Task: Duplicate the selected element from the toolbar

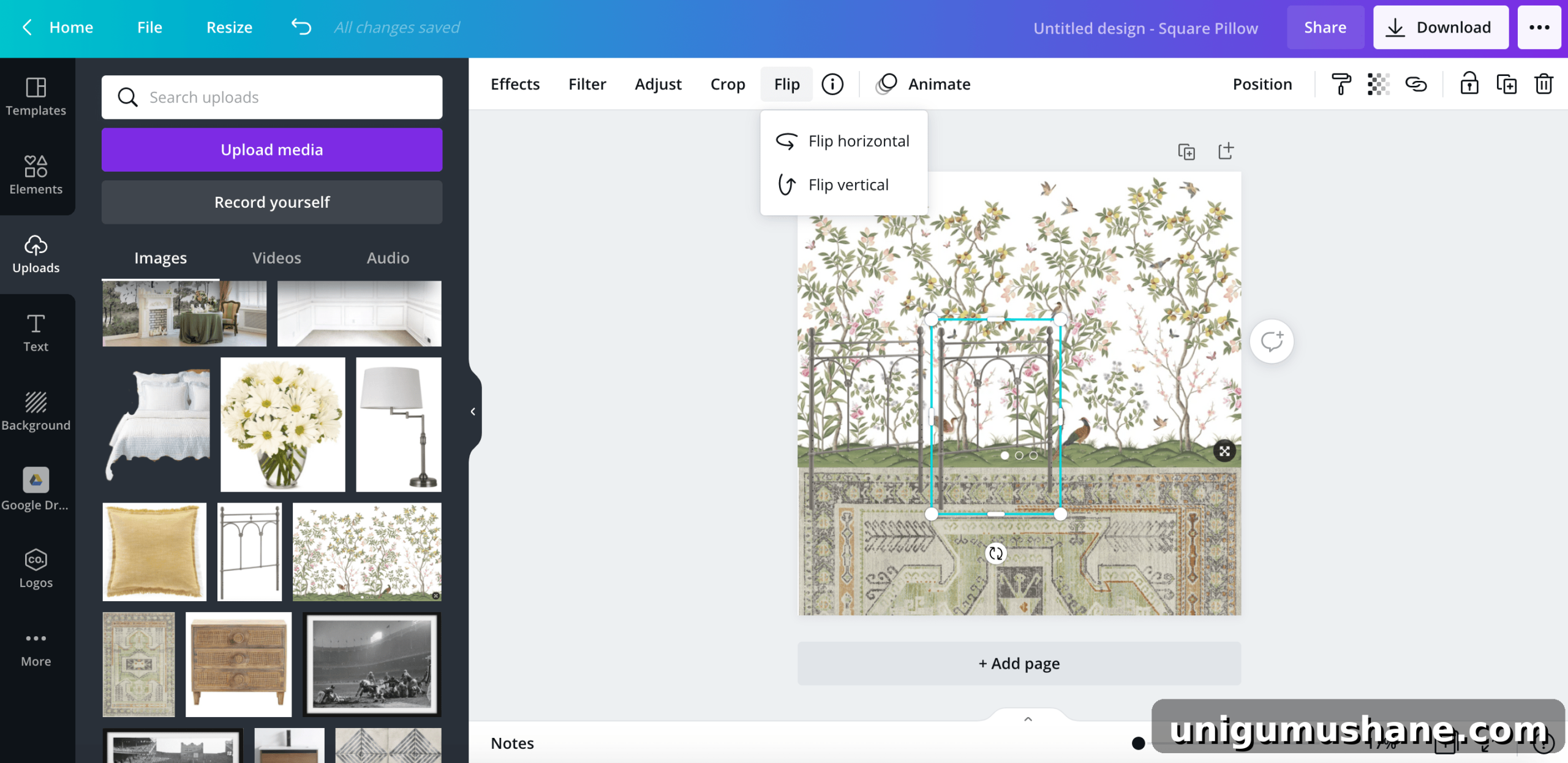Action: pyautogui.click(x=1506, y=84)
